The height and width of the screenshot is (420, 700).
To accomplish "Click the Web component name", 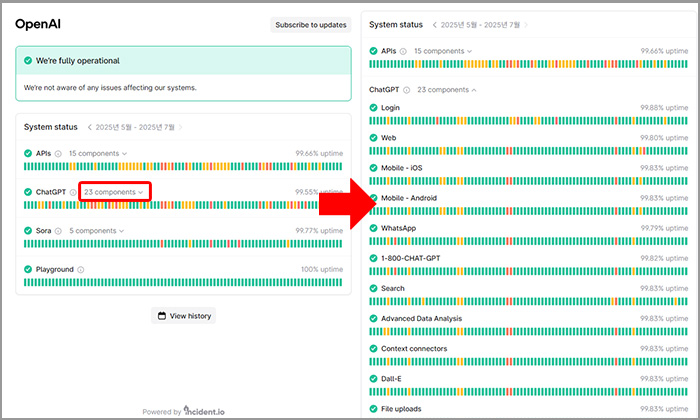I will pyautogui.click(x=388, y=138).
